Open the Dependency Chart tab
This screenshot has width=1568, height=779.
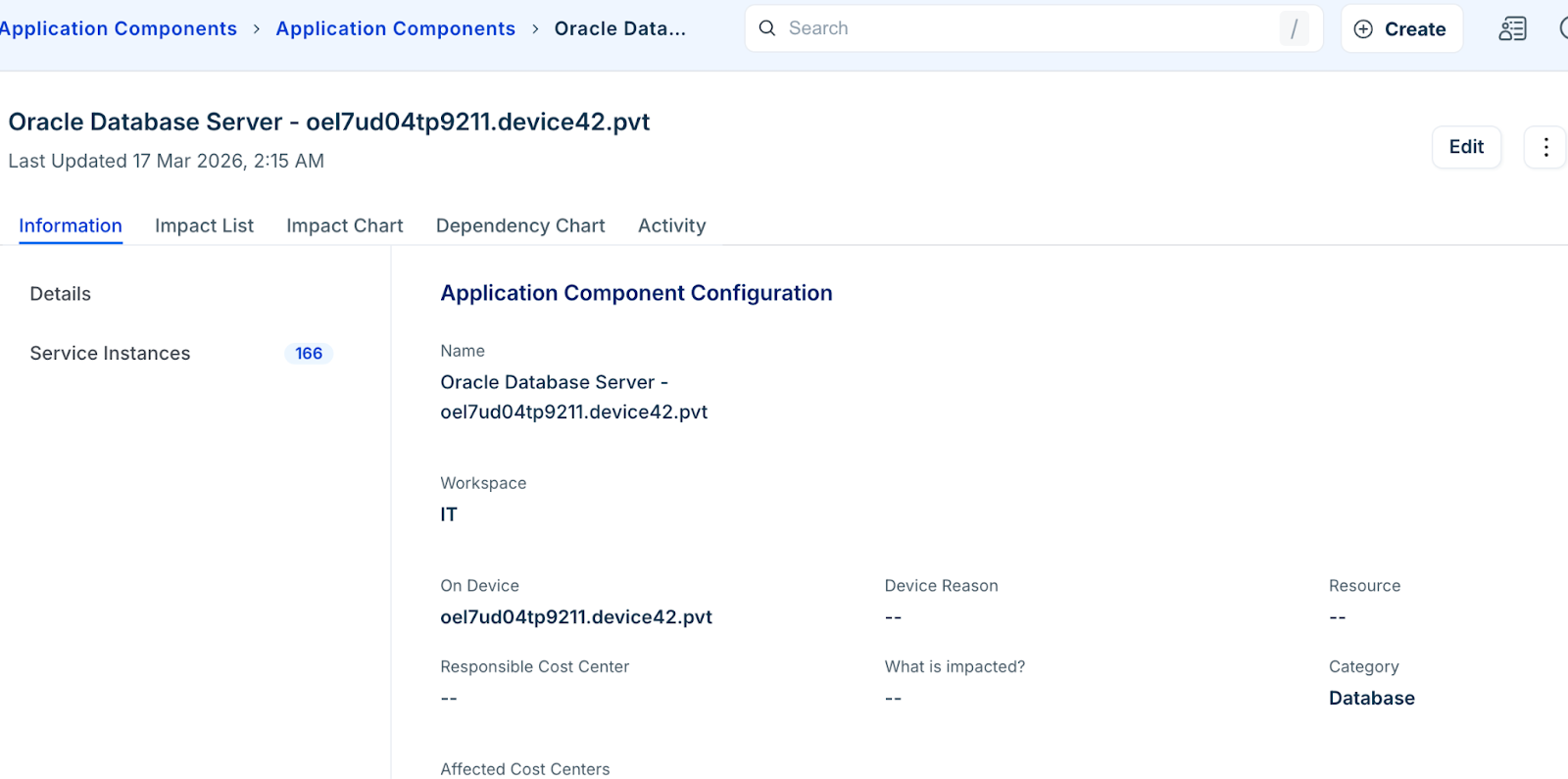click(520, 225)
